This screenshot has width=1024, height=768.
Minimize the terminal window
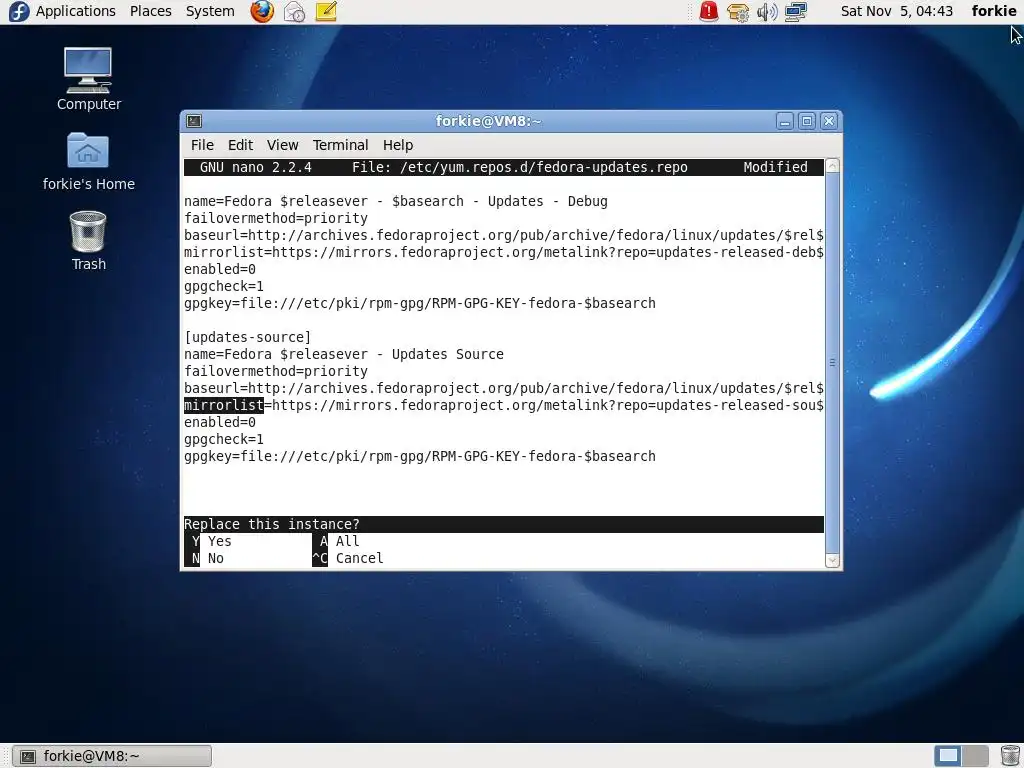[x=785, y=121]
